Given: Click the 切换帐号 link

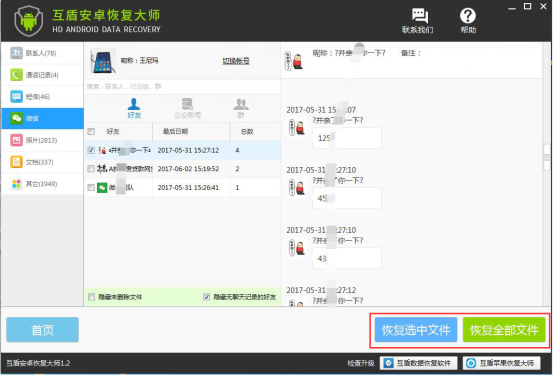Looking at the screenshot, I should pos(236,61).
